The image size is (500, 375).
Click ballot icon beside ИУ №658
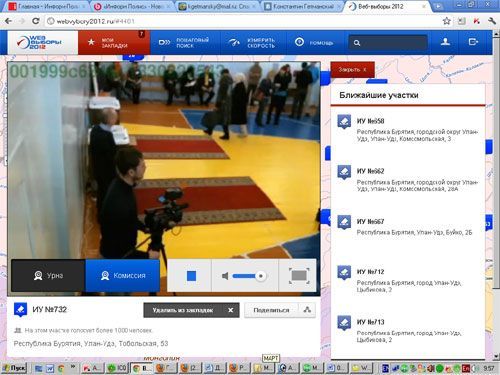pos(344,121)
